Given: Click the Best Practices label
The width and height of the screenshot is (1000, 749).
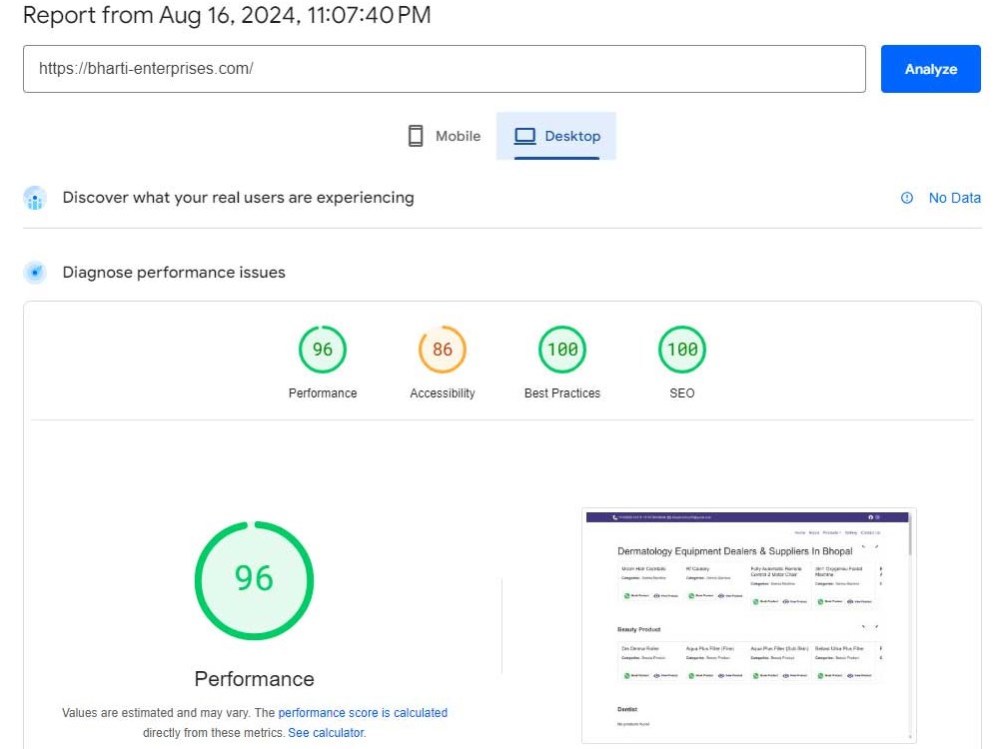Looking at the screenshot, I should (562, 393).
